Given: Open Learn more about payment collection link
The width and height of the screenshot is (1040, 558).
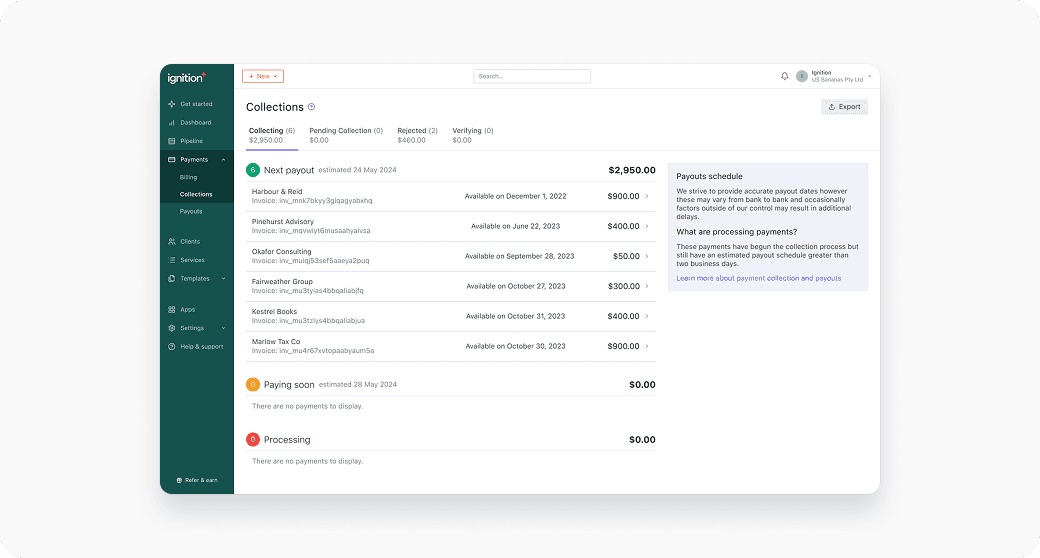Looking at the screenshot, I should (759, 279).
